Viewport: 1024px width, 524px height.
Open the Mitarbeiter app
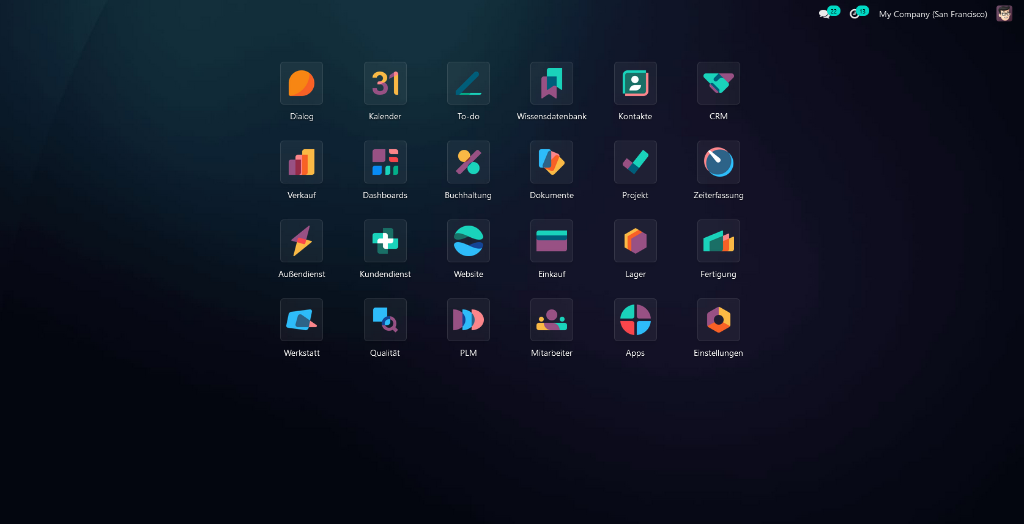coord(551,320)
